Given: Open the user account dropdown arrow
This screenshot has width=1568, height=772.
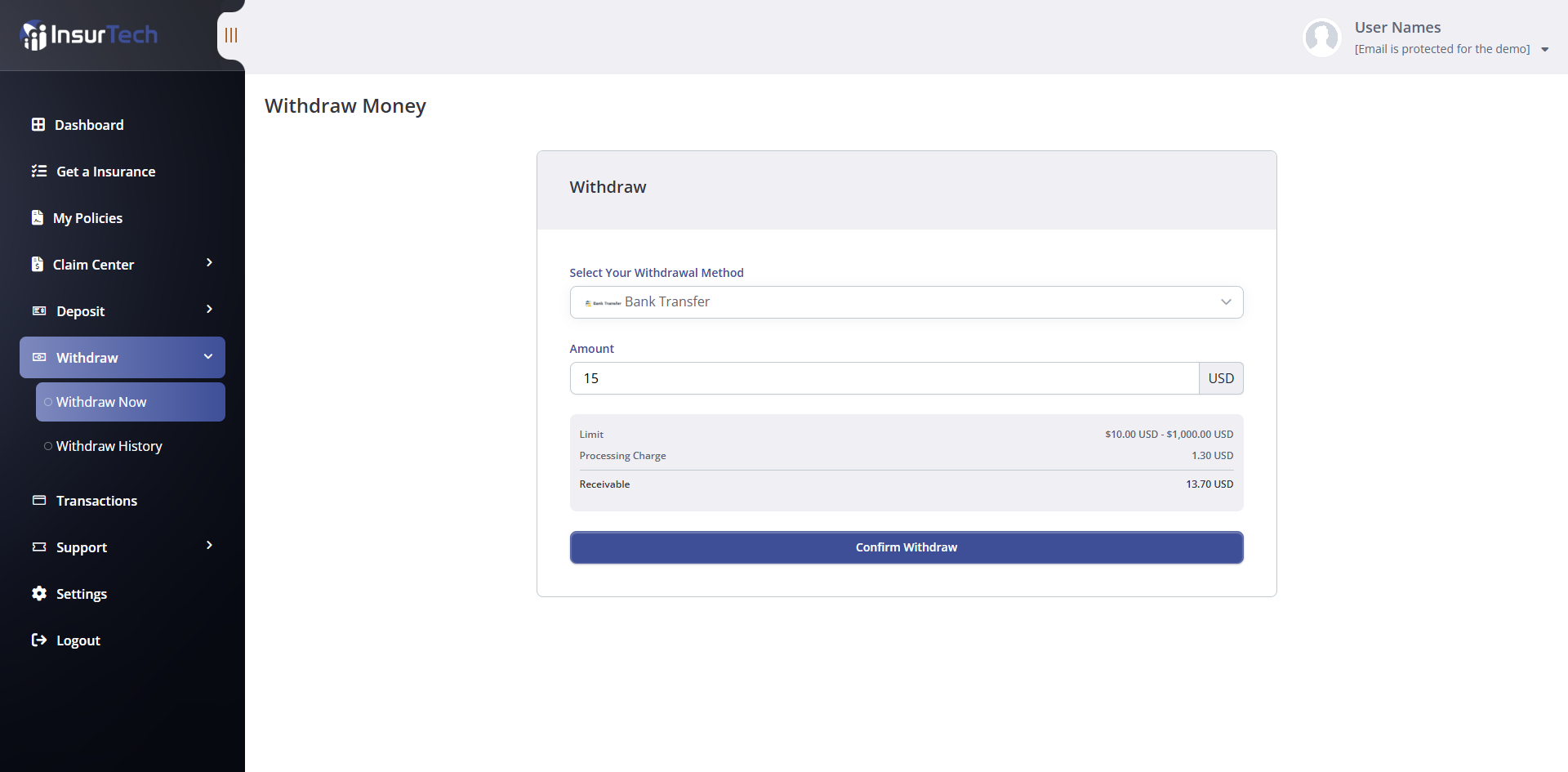Looking at the screenshot, I should 1544,50.
